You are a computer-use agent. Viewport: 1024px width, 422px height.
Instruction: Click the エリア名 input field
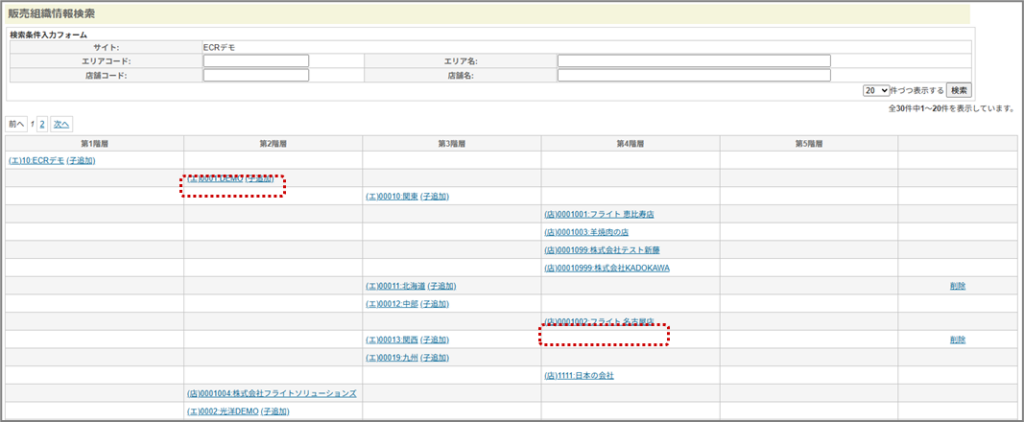point(693,61)
